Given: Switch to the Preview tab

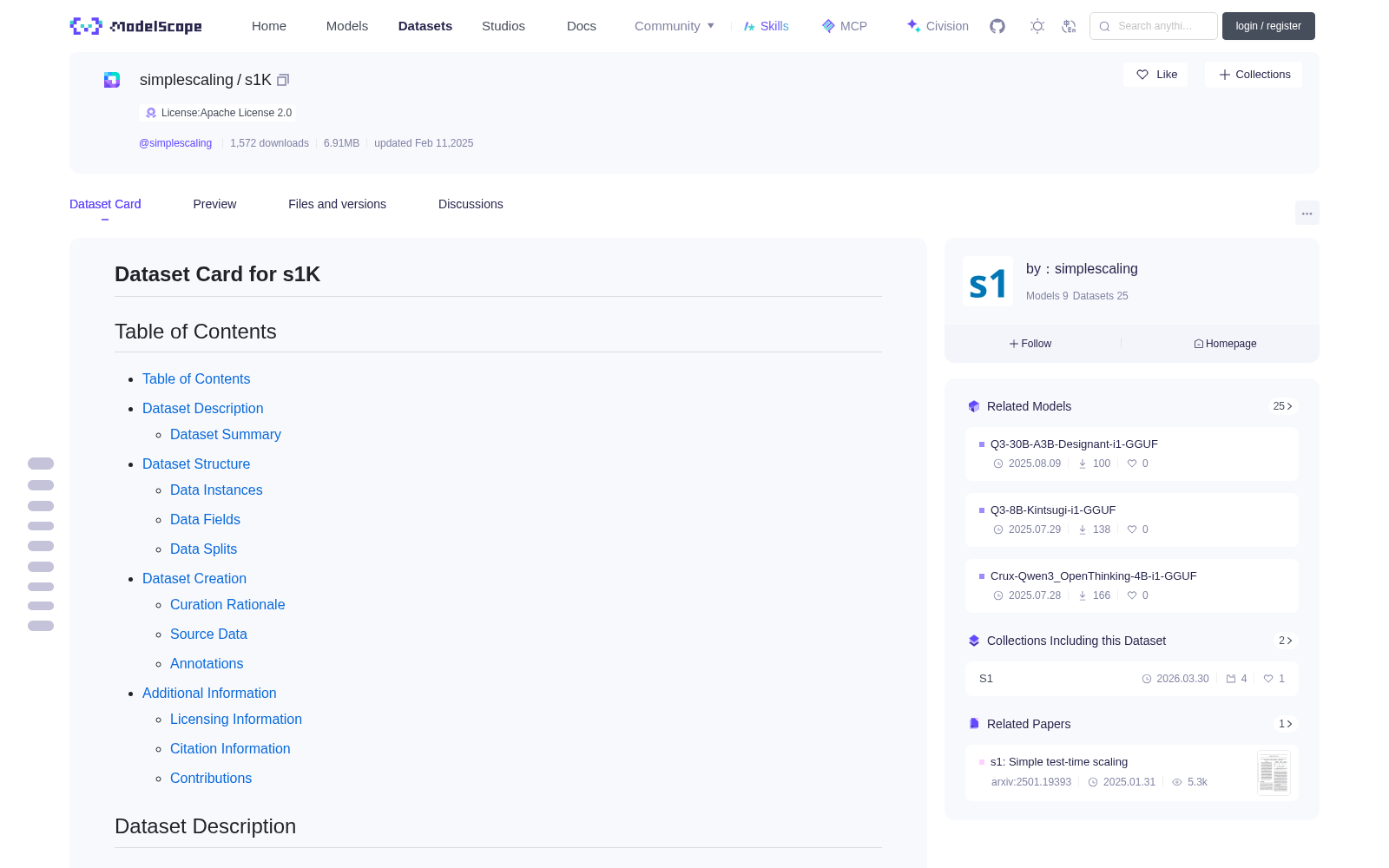Looking at the screenshot, I should click(214, 204).
